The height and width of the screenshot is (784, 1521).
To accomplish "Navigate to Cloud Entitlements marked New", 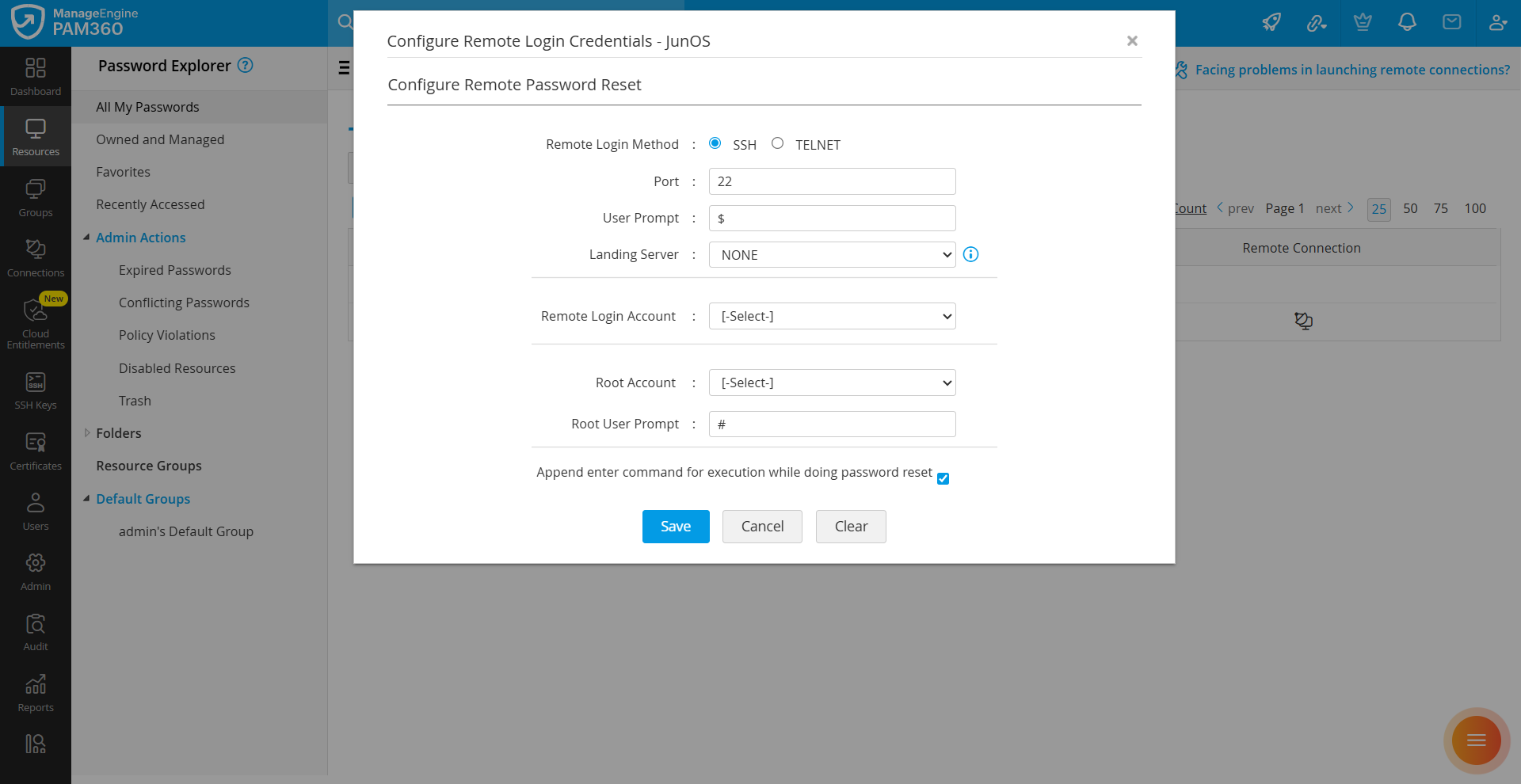I will [x=36, y=320].
